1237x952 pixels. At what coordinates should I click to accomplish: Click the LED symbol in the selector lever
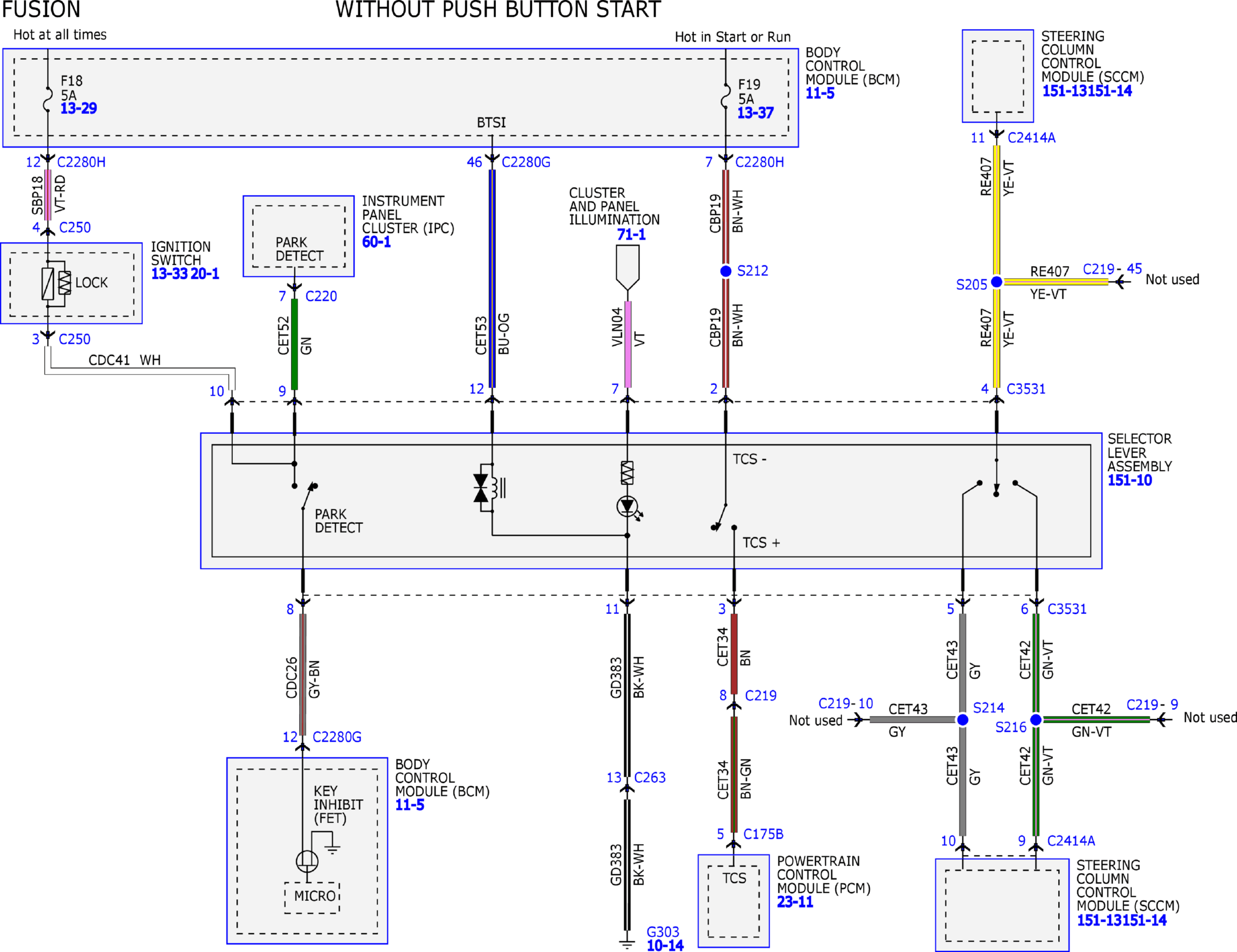pos(628,507)
